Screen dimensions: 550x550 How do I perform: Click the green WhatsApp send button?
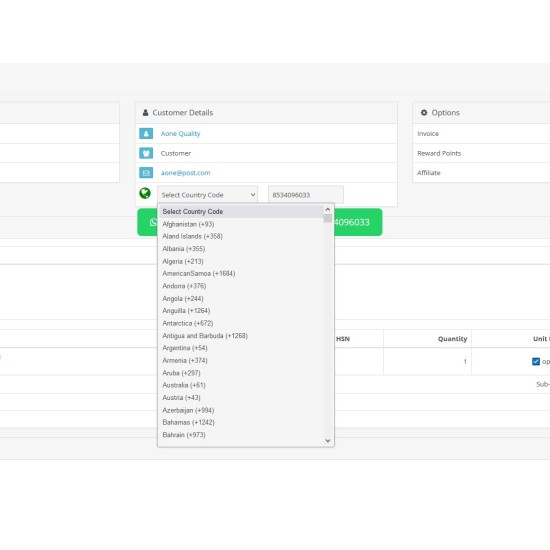point(260,222)
